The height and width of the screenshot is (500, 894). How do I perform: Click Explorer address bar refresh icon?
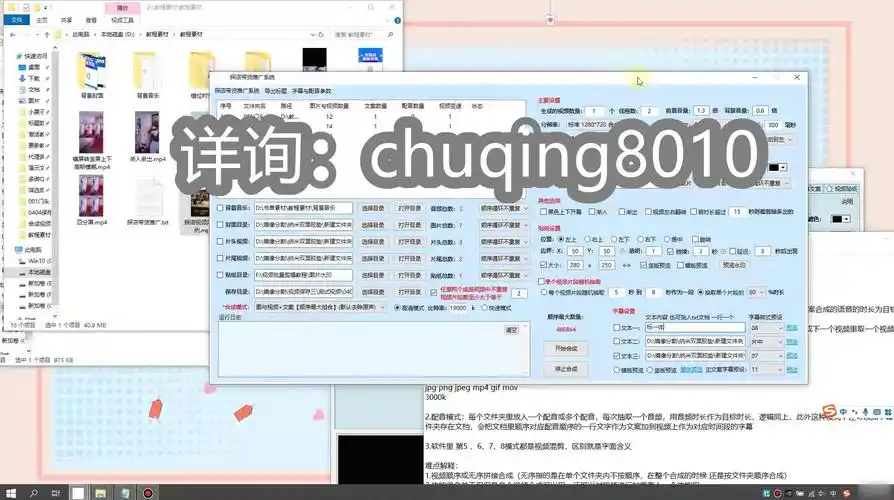point(321,35)
